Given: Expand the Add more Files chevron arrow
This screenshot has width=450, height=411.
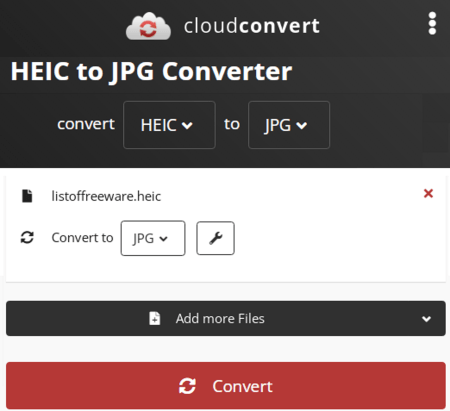Looking at the screenshot, I should (426, 319).
